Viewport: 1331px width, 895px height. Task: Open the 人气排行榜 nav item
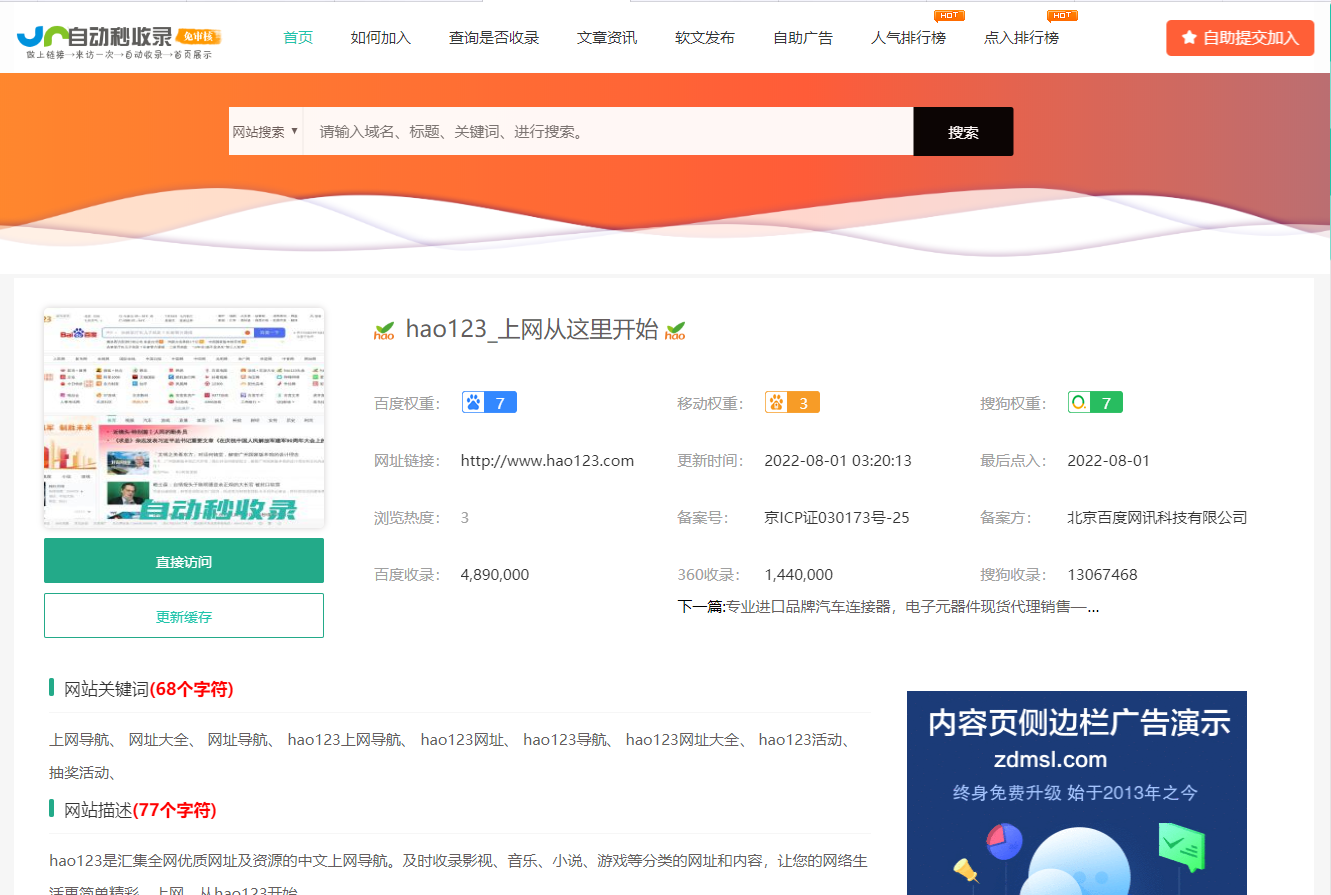coord(908,38)
